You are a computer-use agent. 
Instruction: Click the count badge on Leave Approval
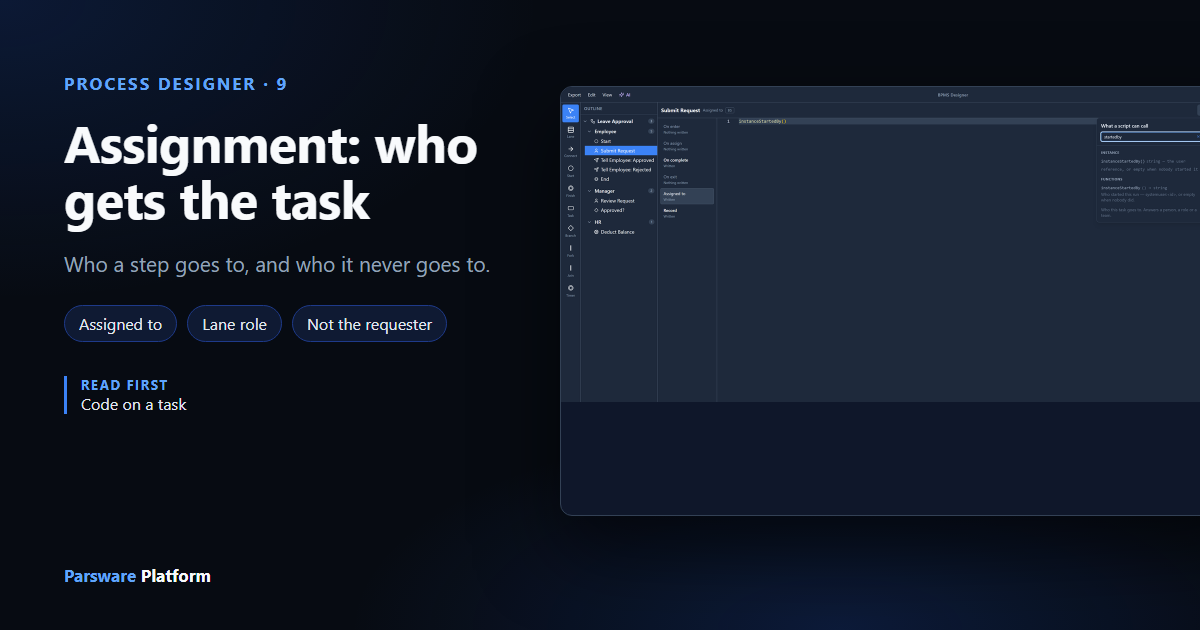coord(651,121)
